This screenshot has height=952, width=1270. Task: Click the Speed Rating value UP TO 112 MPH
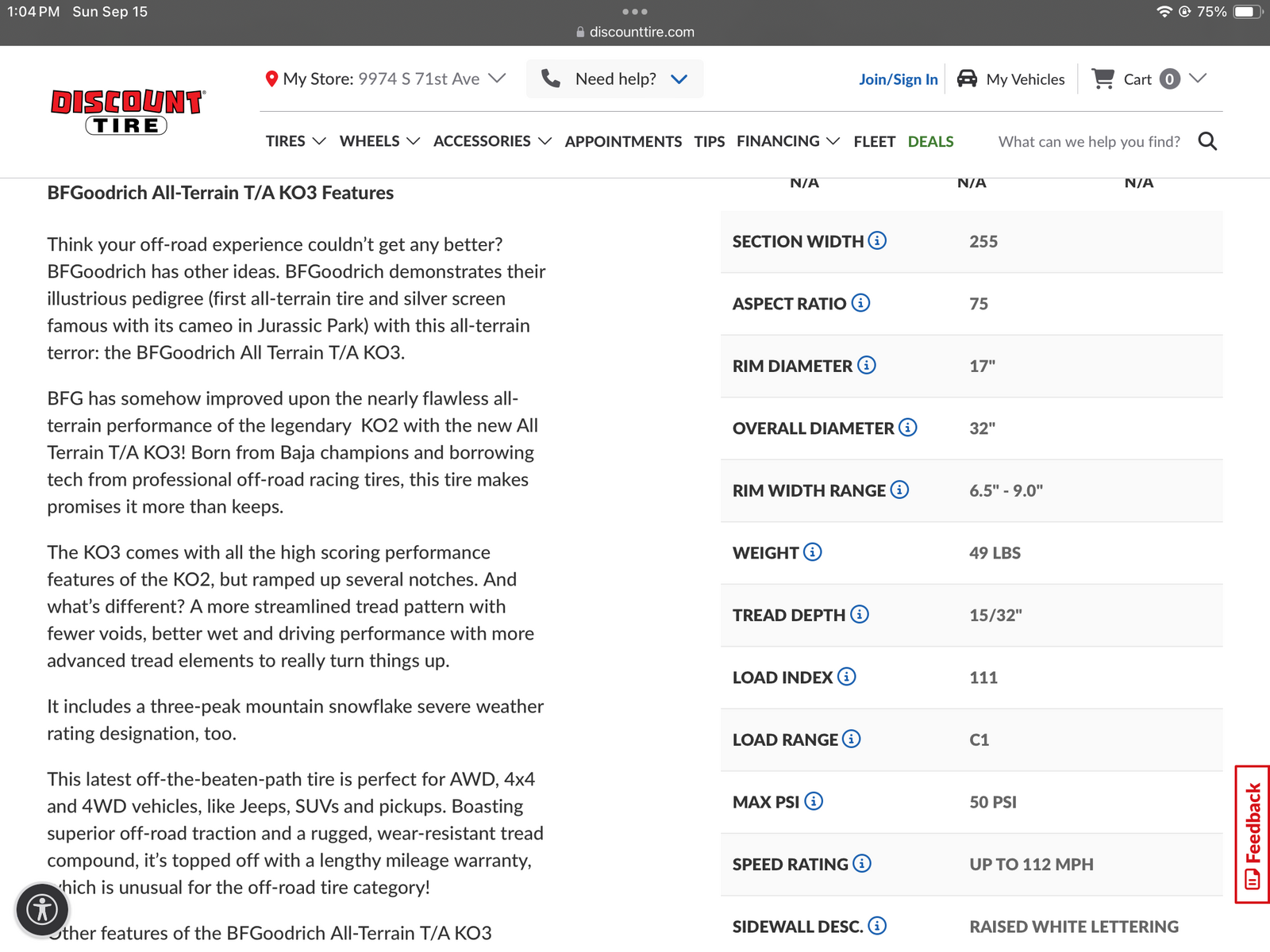[x=1031, y=865]
